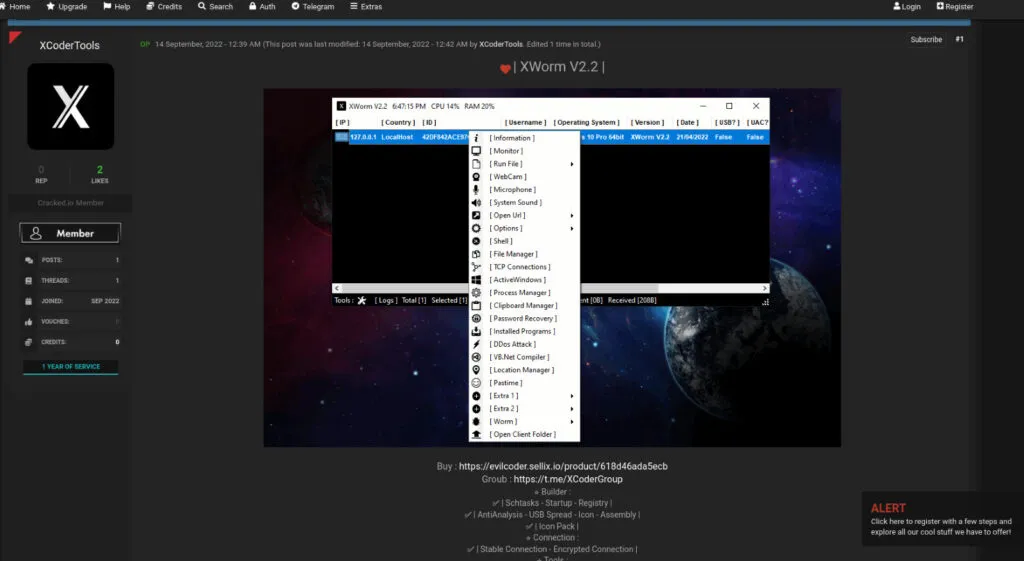This screenshot has width=1024, height=561.
Task: Open the Monitor entry's screen icon
Action: pos(476,151)
